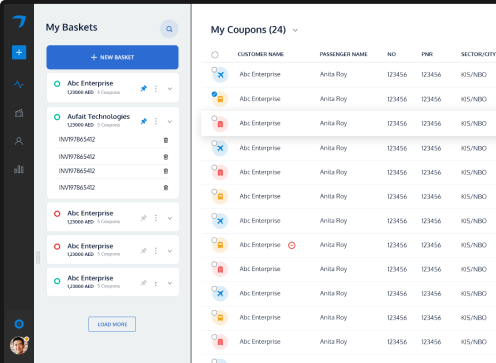Select checkbox of the last full train row

214,337
